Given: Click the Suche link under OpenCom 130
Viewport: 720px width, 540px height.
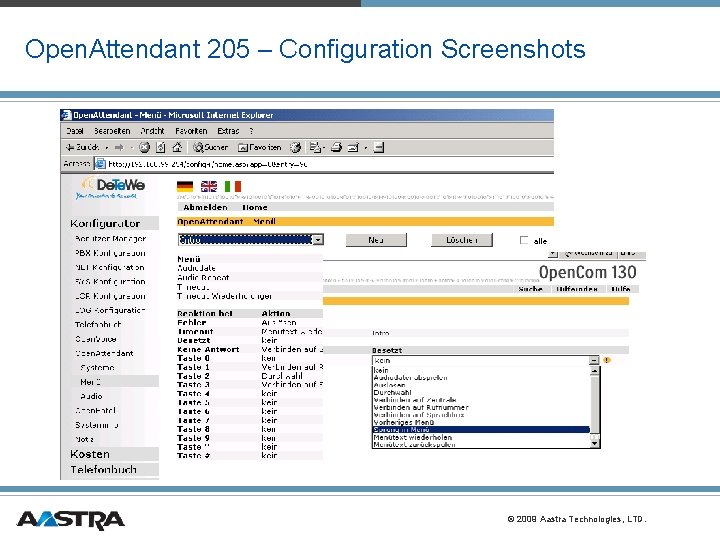Looking at the screenshot, I should 530,289.
